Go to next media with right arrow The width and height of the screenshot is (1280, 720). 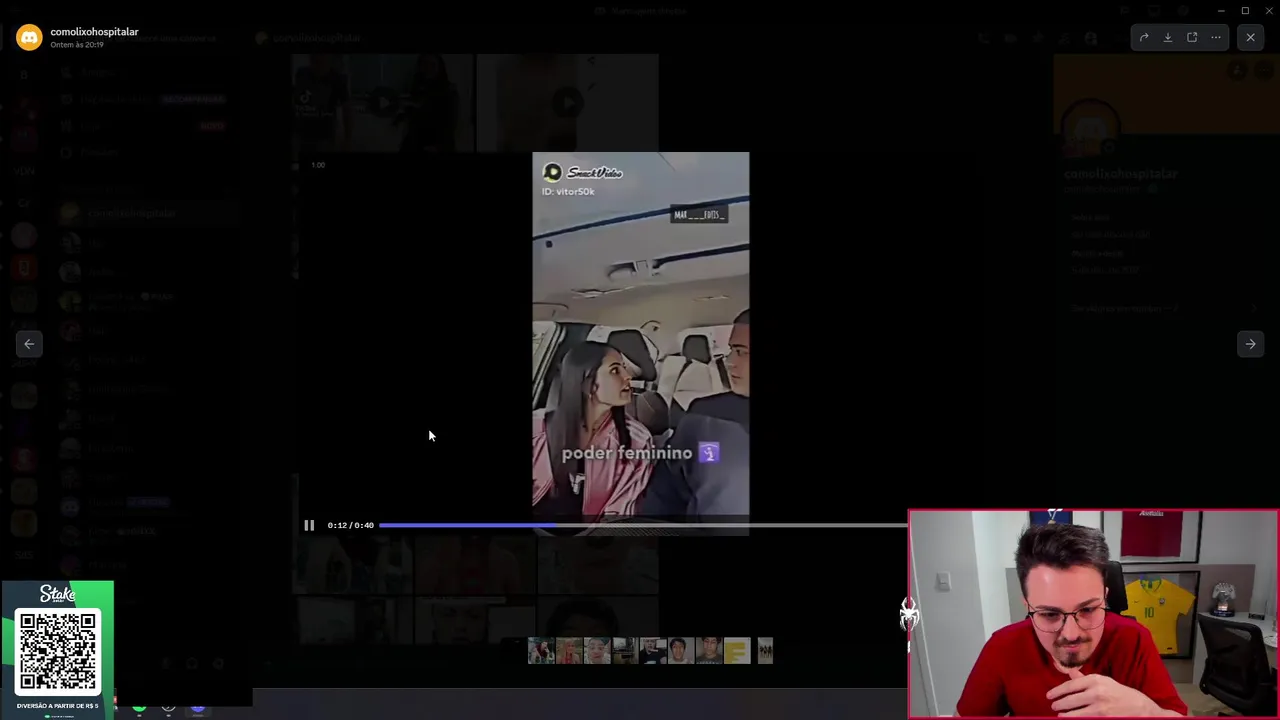(1250, 344)
